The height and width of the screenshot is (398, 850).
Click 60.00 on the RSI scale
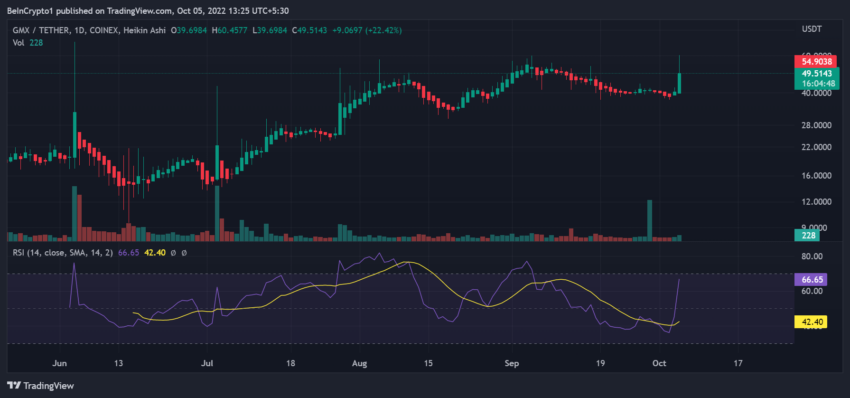pyautogui.click(x=812, y=291)
